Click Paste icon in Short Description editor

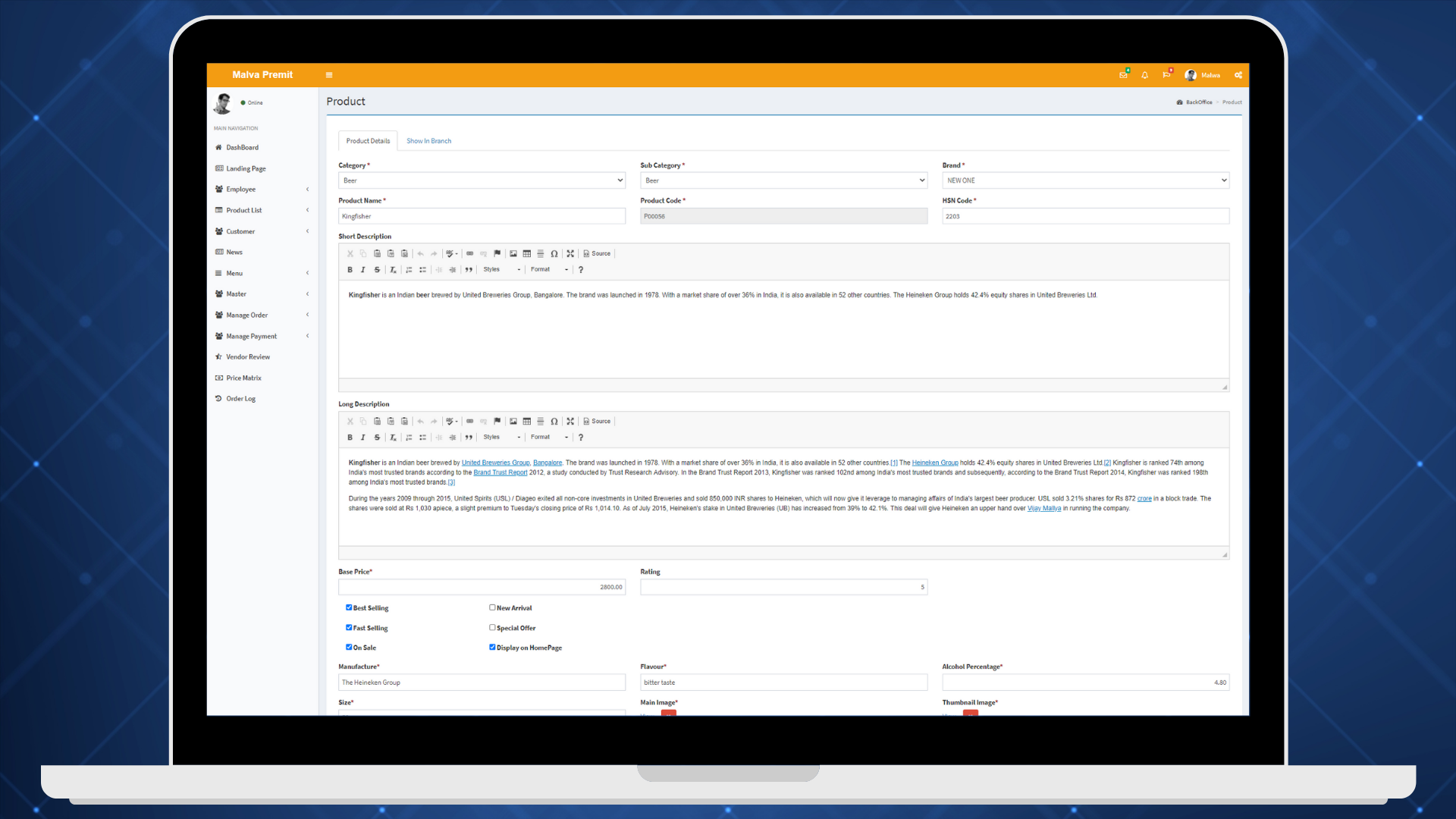[x=377, y=254]
